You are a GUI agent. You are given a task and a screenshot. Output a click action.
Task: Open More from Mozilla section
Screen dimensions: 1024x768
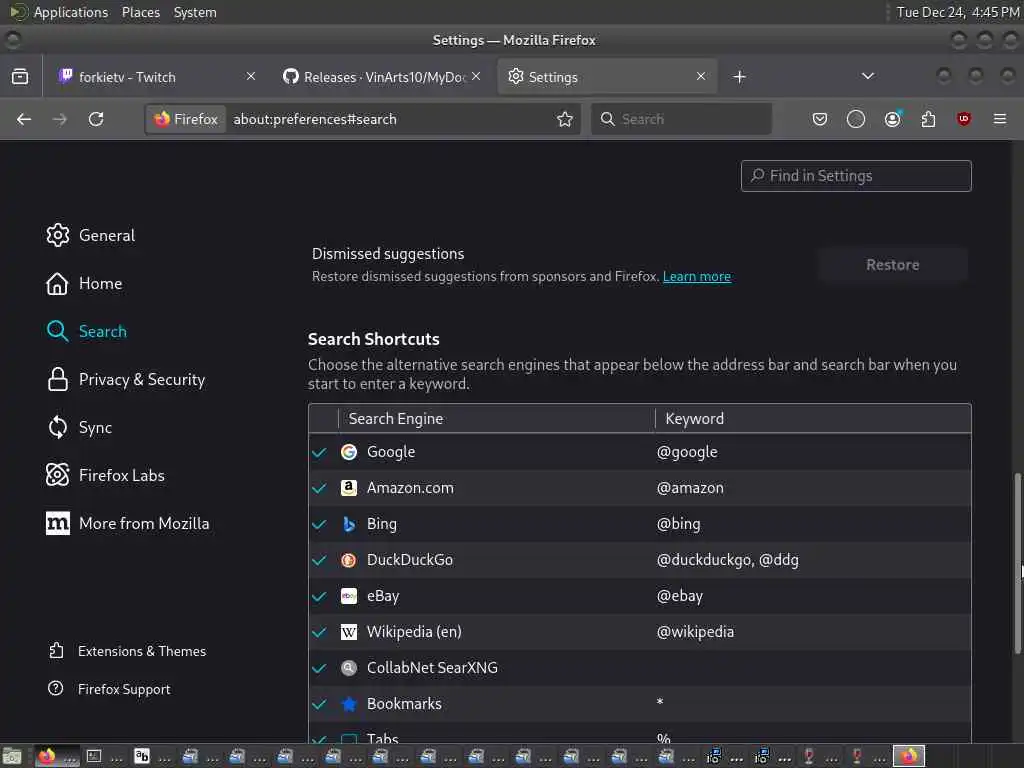[x=128, y=523]
